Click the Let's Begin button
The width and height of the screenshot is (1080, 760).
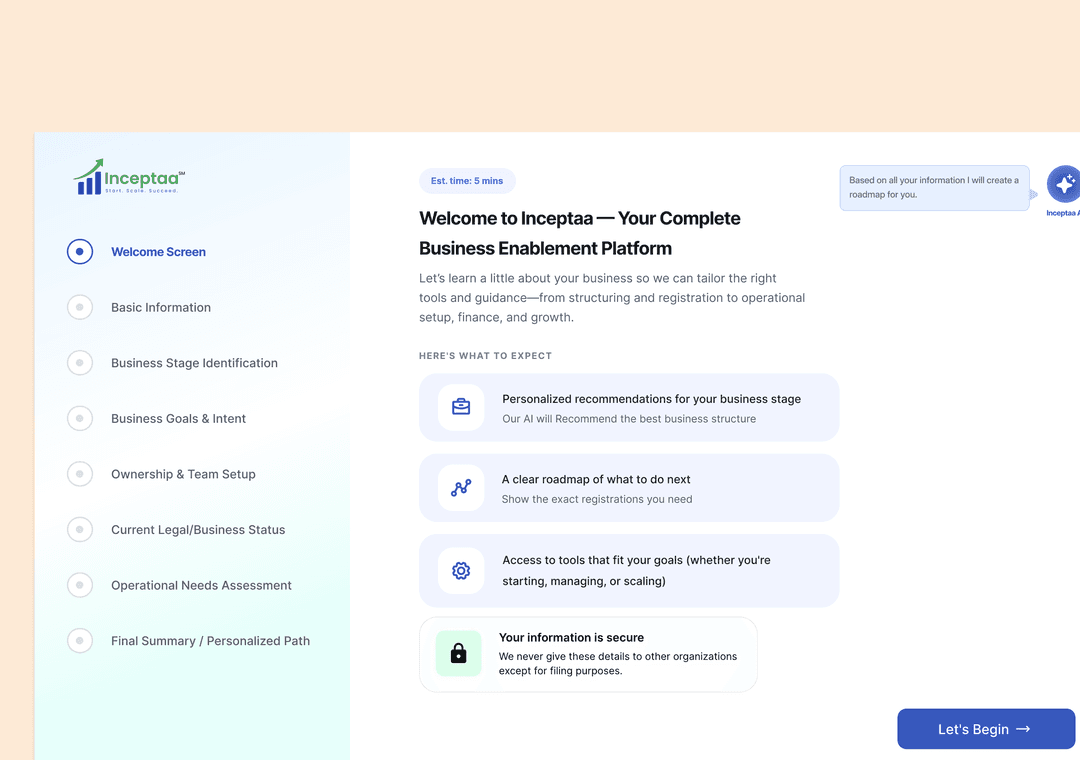click(x=986, y=729)
